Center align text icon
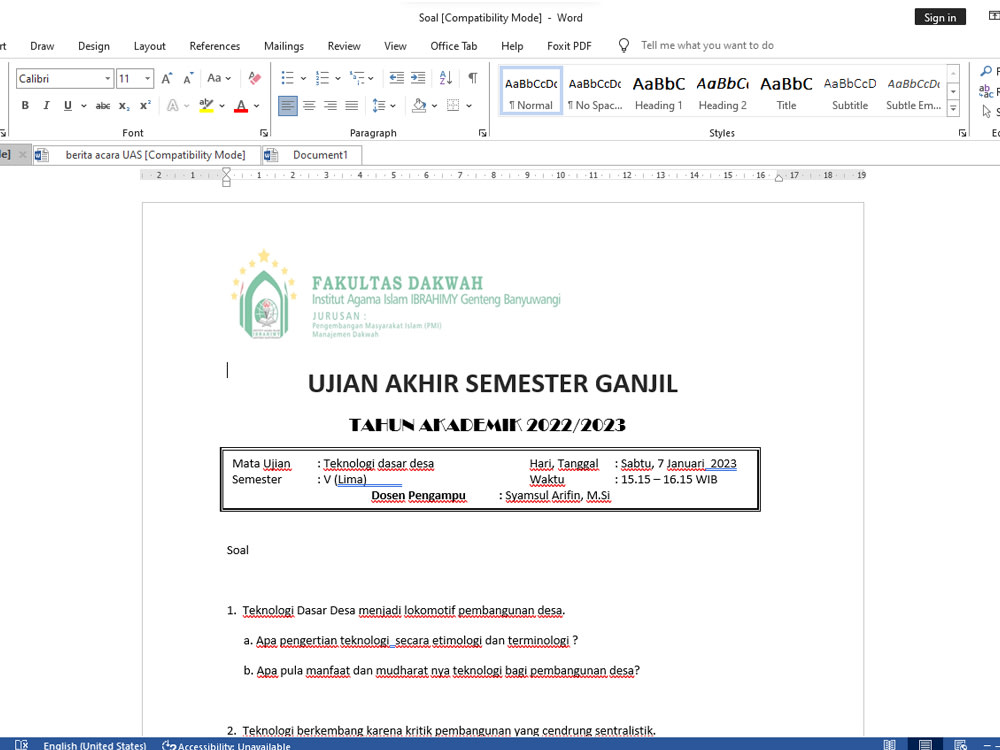Image resolution: width=1000 pixels, height=750 pixels. point(309,105)
